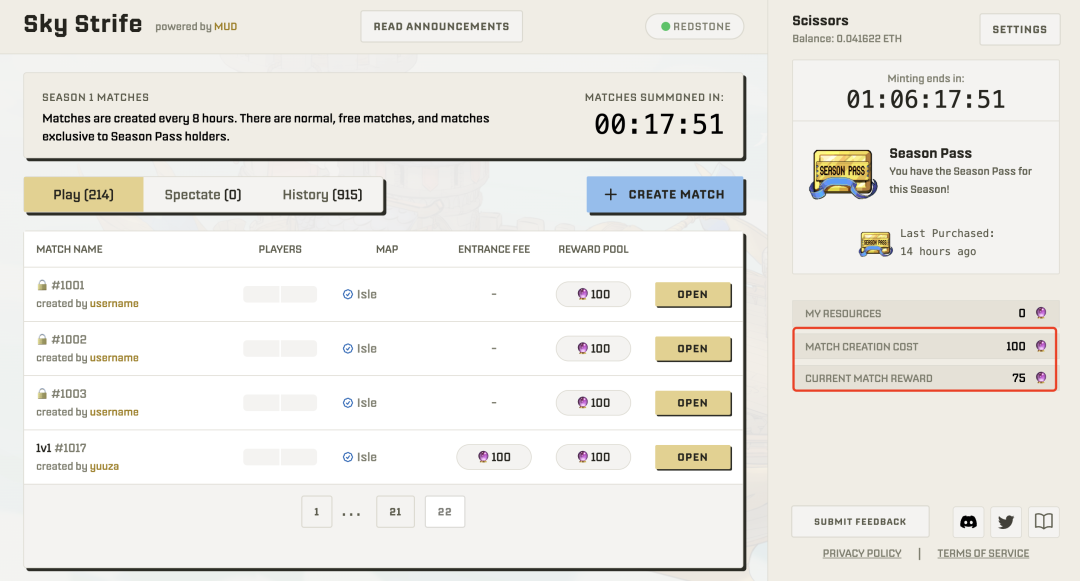Open the Read Announcements button
Viewport: 1080px width, 581px height.
[x=442, y=26]
